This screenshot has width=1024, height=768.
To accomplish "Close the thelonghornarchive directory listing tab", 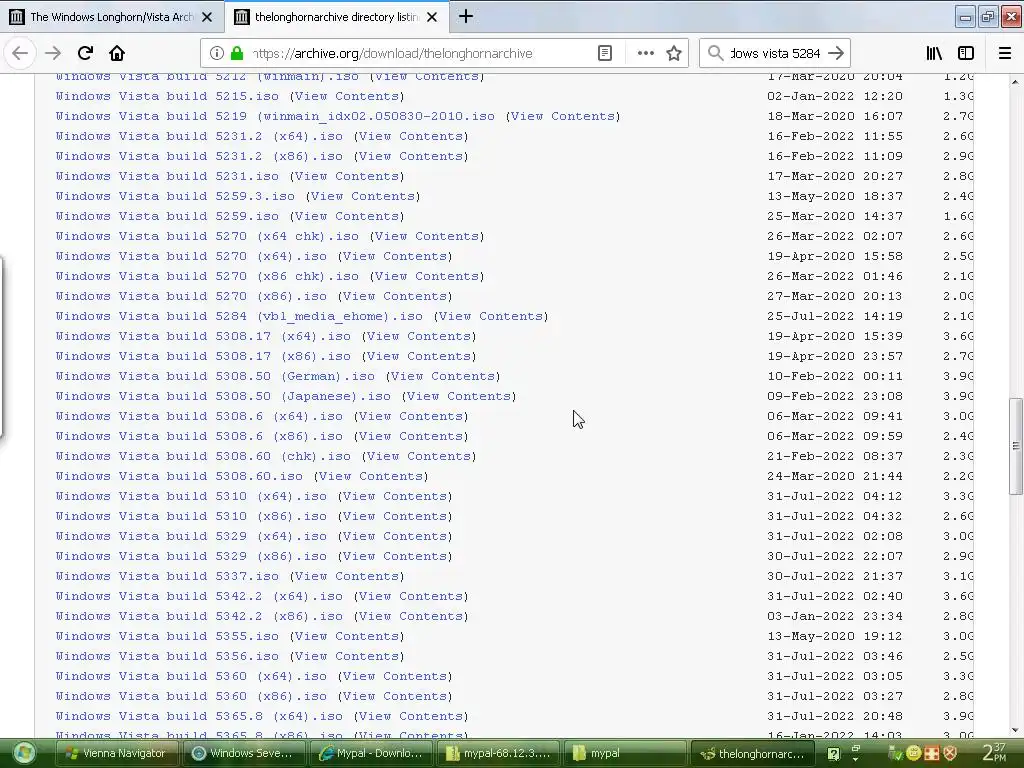I will 432,17.
